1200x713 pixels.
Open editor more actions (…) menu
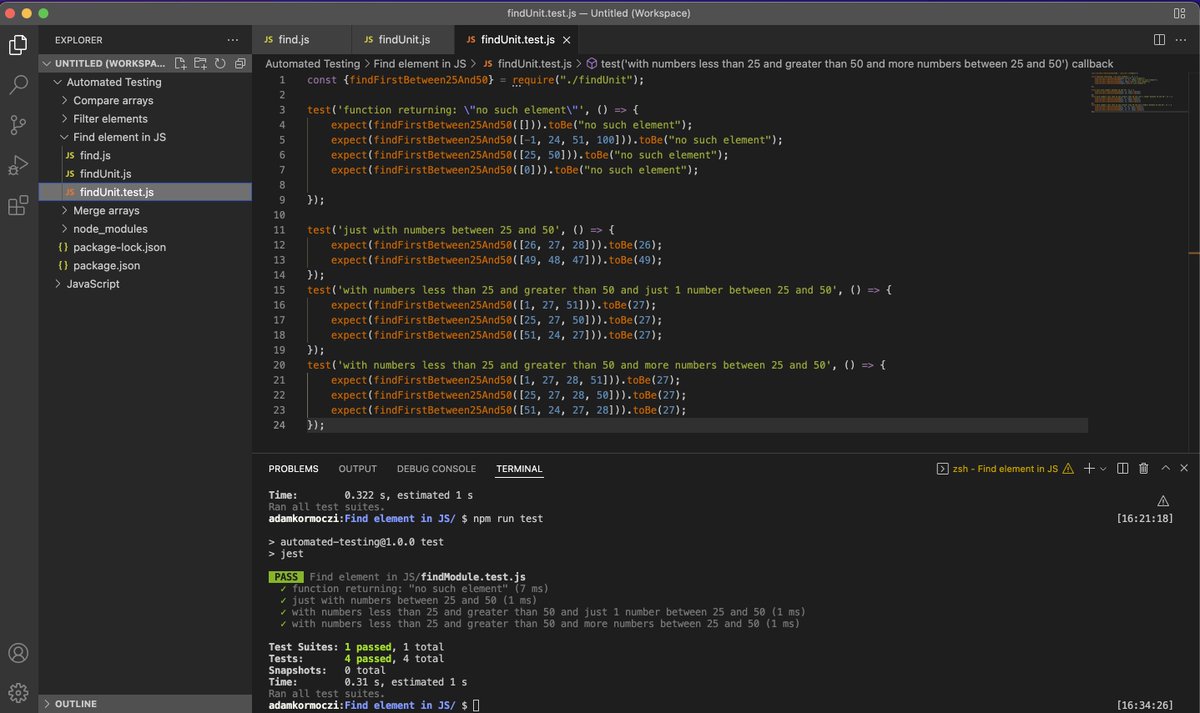1181,40
